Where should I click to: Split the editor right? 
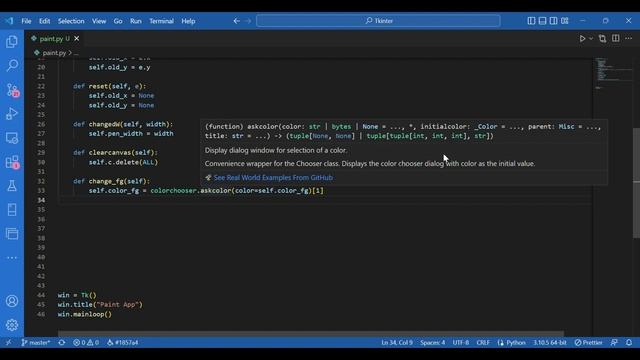pyautogui.click(x=616, y=38)
